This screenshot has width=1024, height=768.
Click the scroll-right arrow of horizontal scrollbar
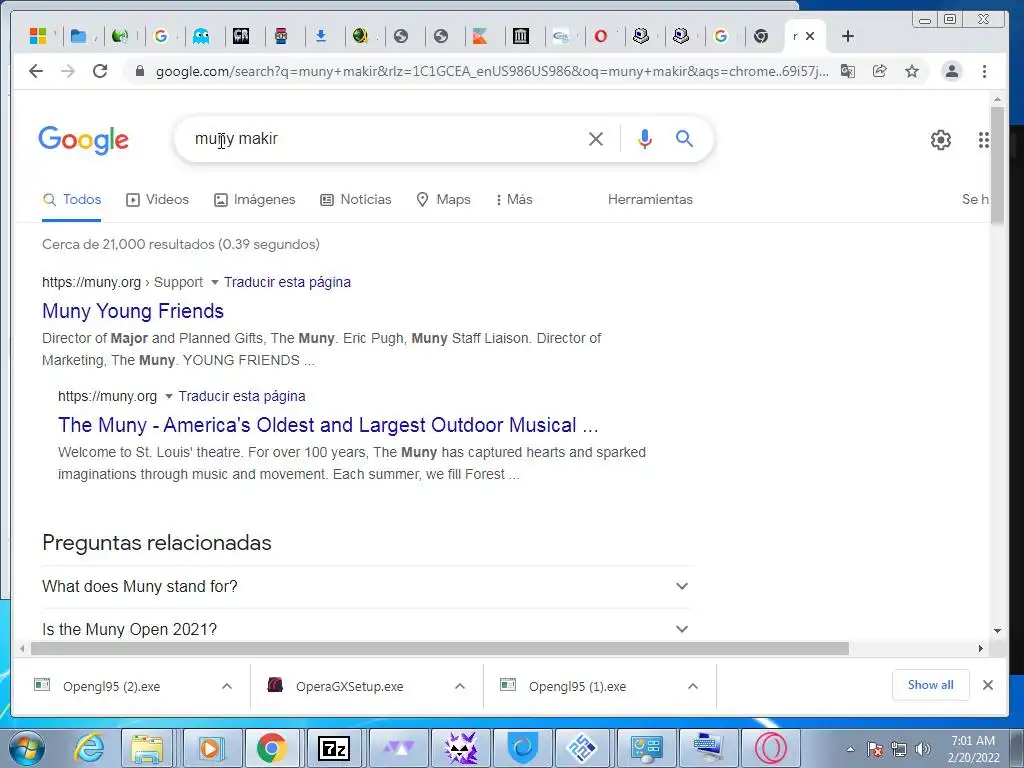(980, 648)
